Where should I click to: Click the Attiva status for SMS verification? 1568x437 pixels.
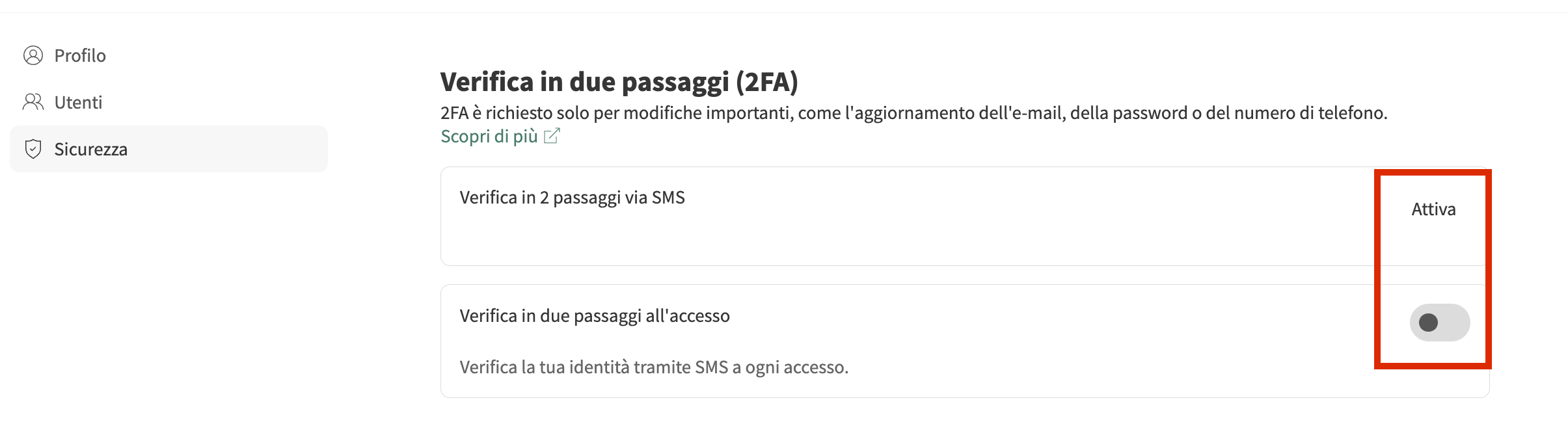(1433, 209)
